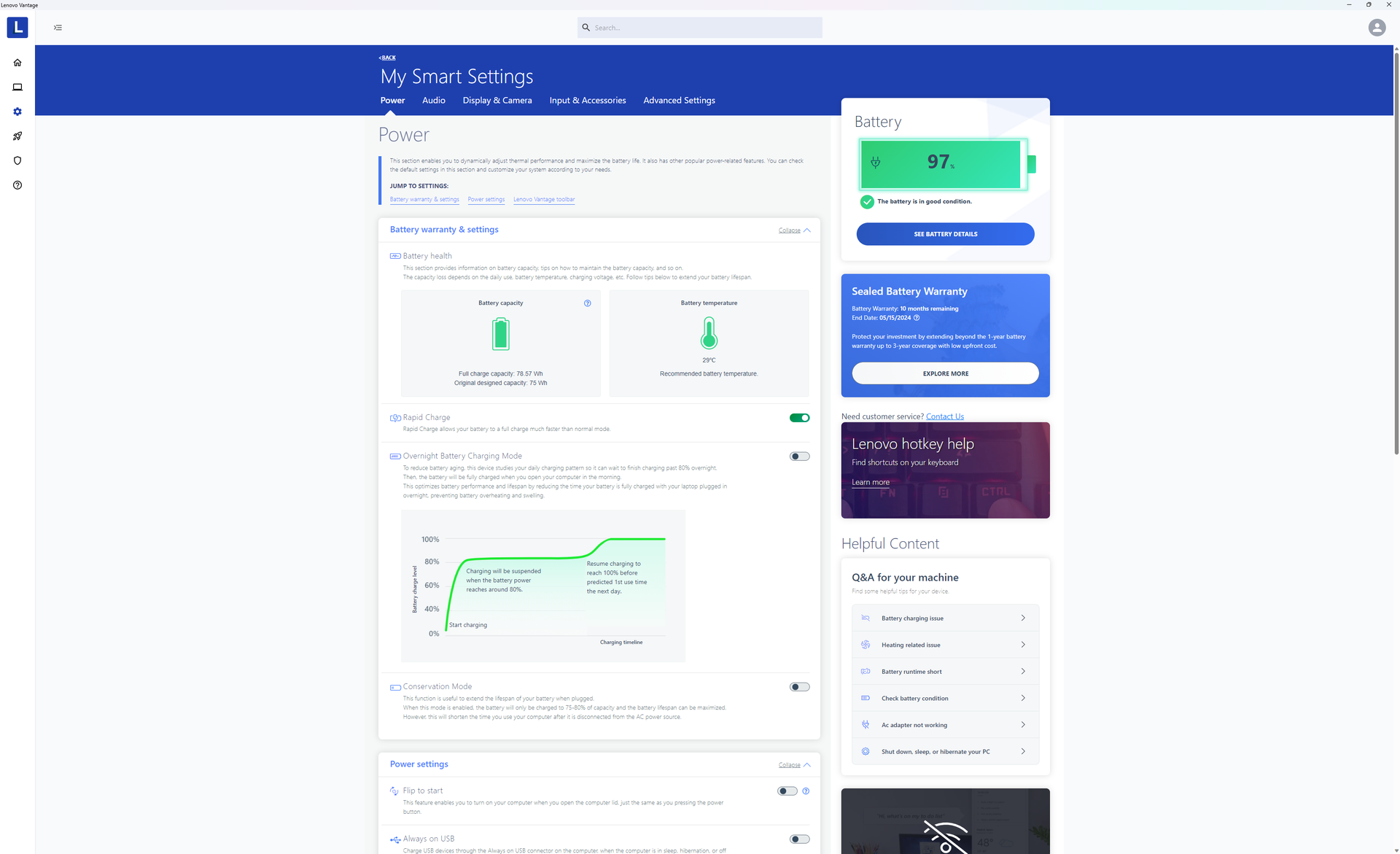Enable the Always on USB toggle
This screenshot has height=854, width=1400.
click(x=799, y=839)
